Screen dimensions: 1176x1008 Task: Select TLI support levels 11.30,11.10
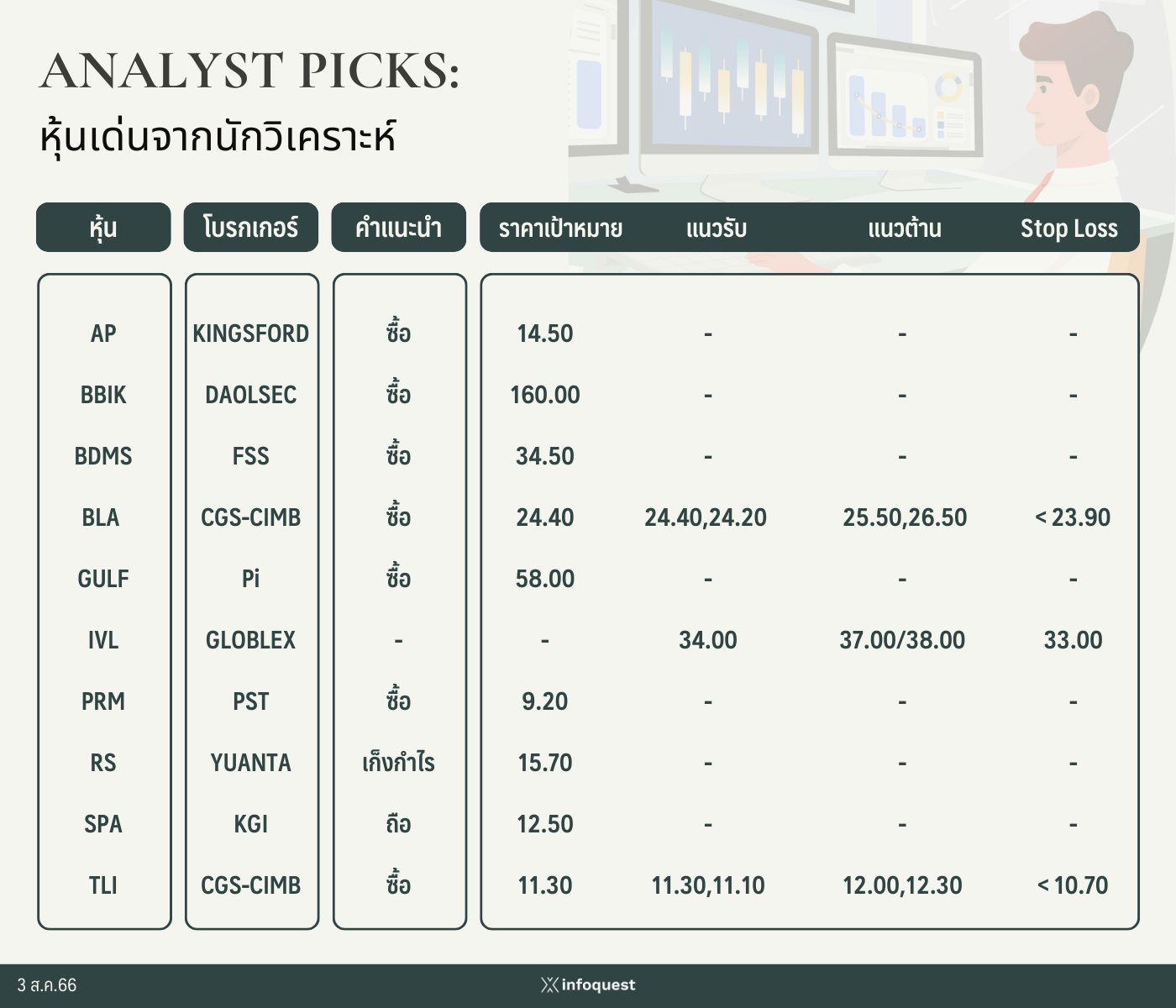click(708, 885)
